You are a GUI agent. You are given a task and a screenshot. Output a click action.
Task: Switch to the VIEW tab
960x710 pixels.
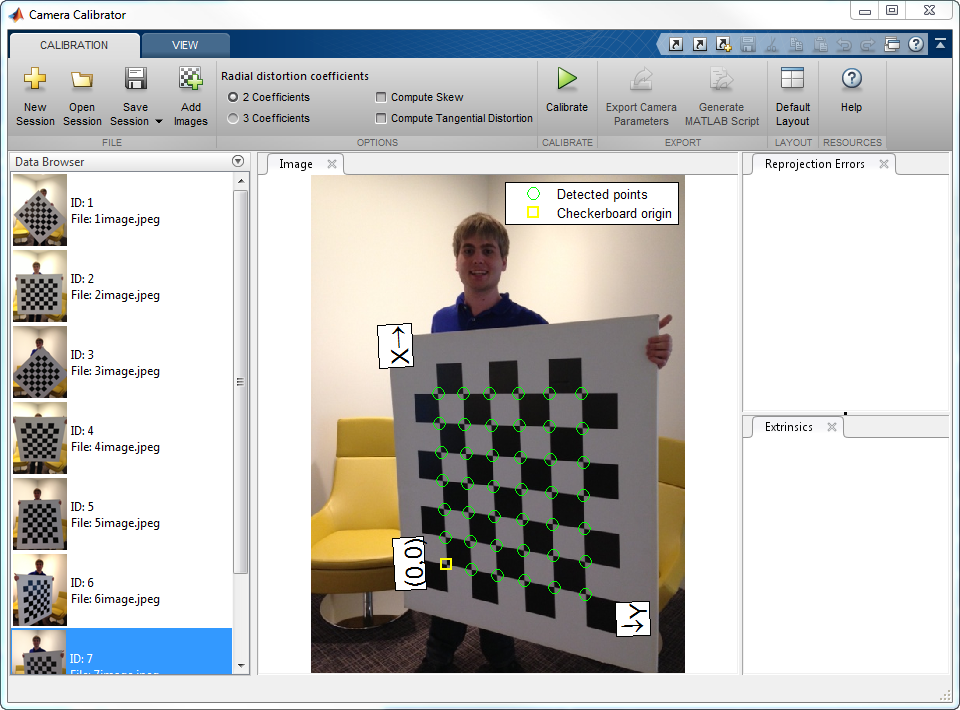tap(185, 44)
